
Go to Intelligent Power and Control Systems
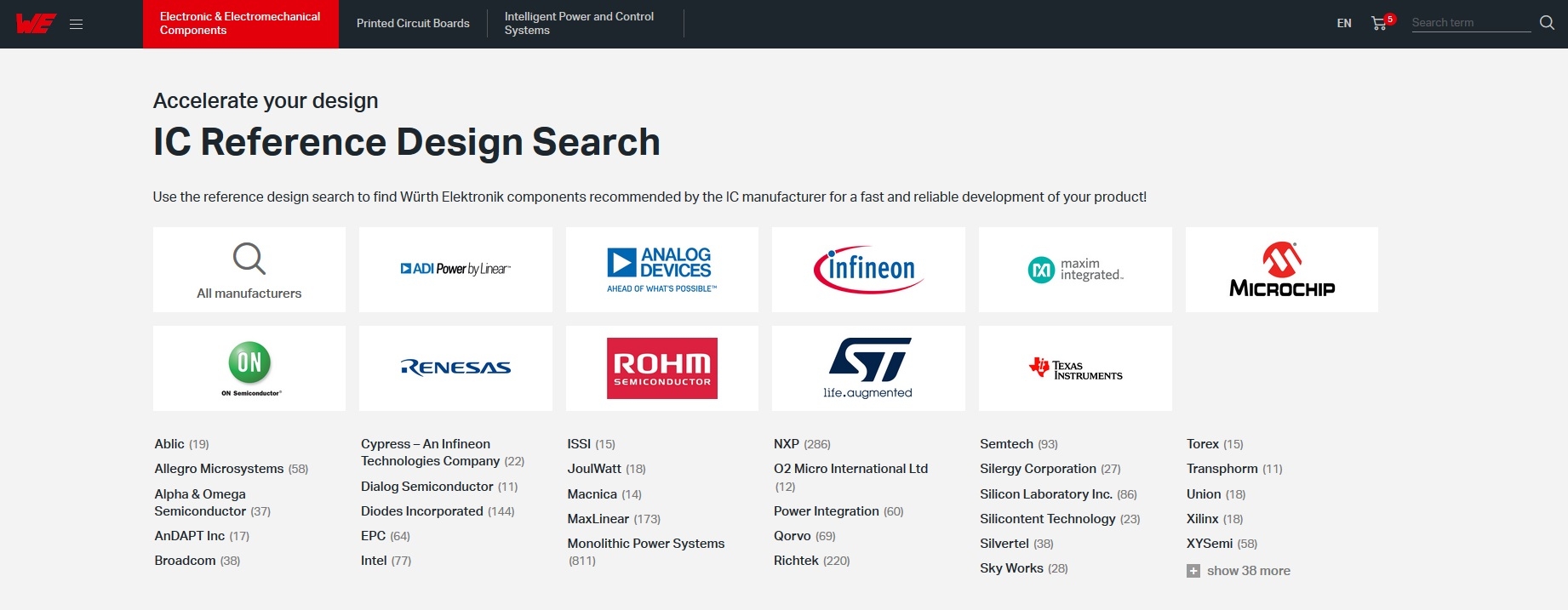click(x=579, y=24)
